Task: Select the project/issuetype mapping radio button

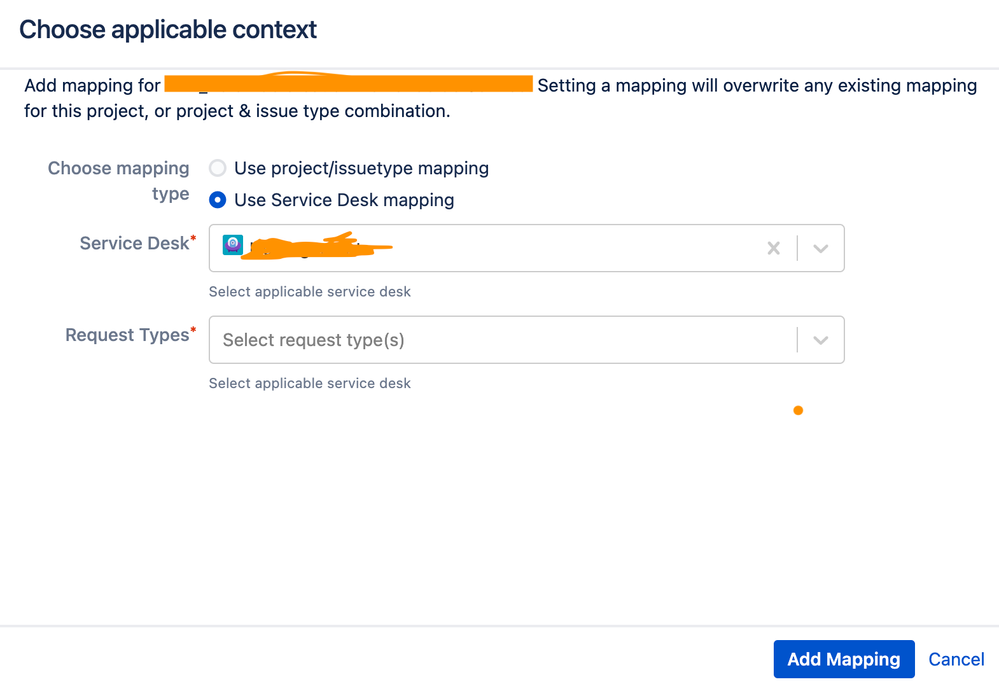Action: pyautogui.click(x=217, y=168)
